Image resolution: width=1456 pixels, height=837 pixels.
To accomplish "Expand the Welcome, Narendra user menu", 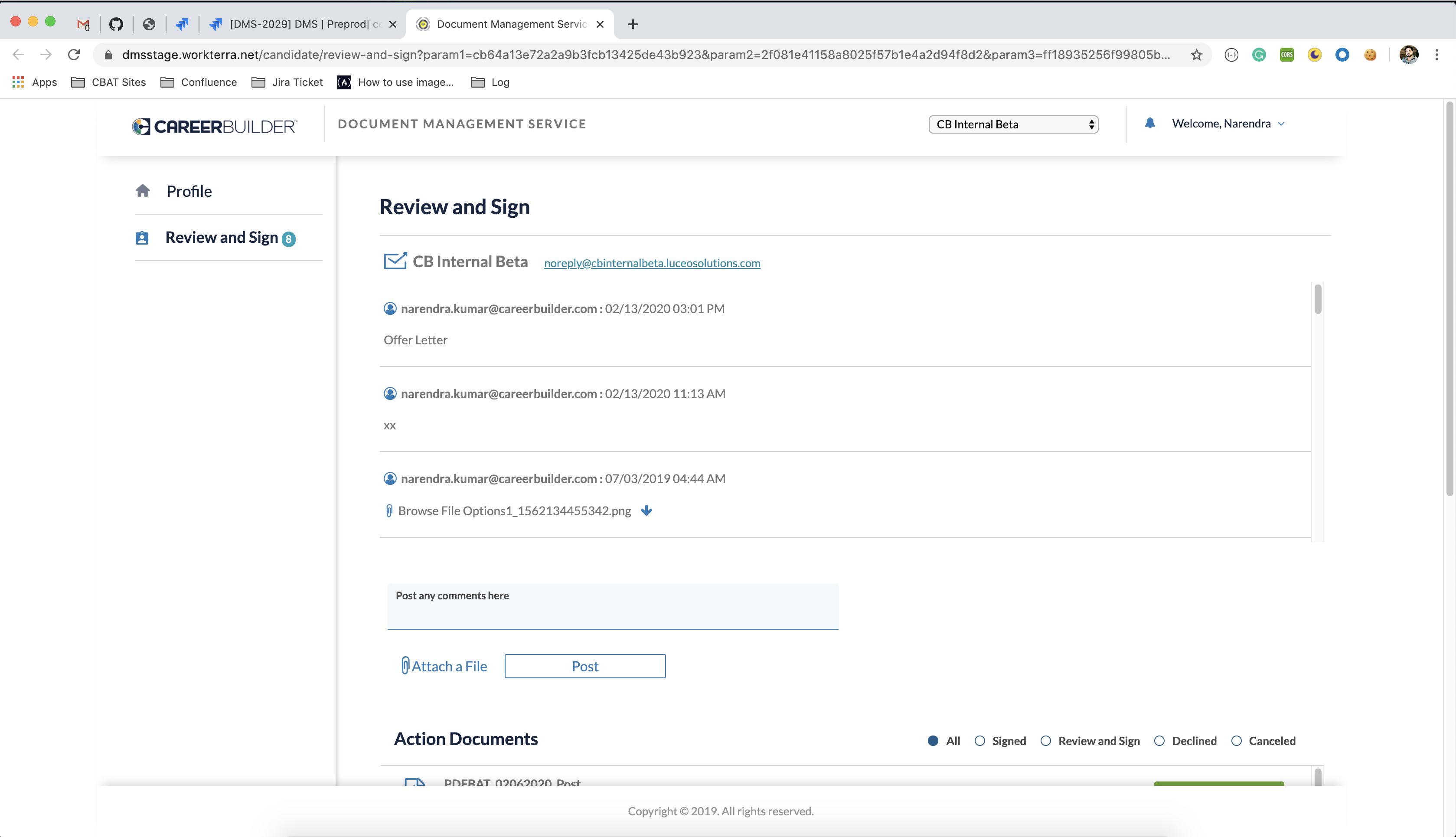I will (1228, 124).
